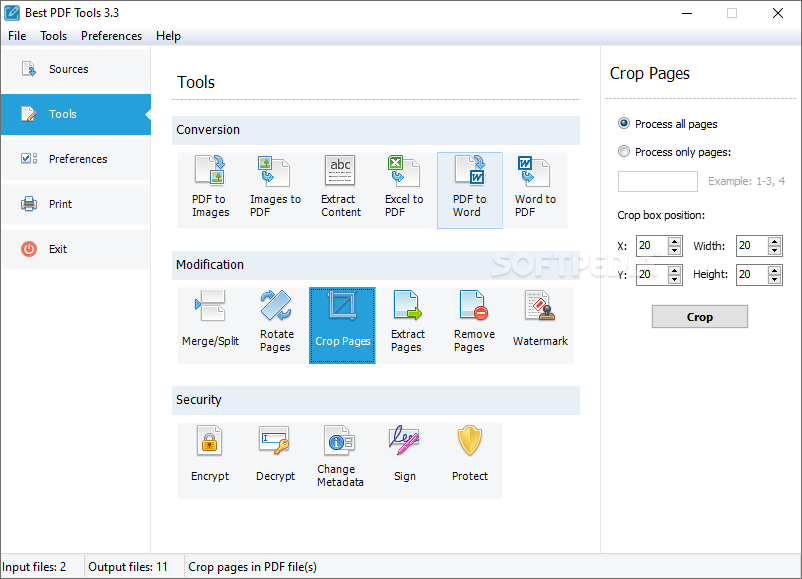Click the Y position value field
This screenshot has height=579, width=802.
pyautogui.click(x=652, y=275)
